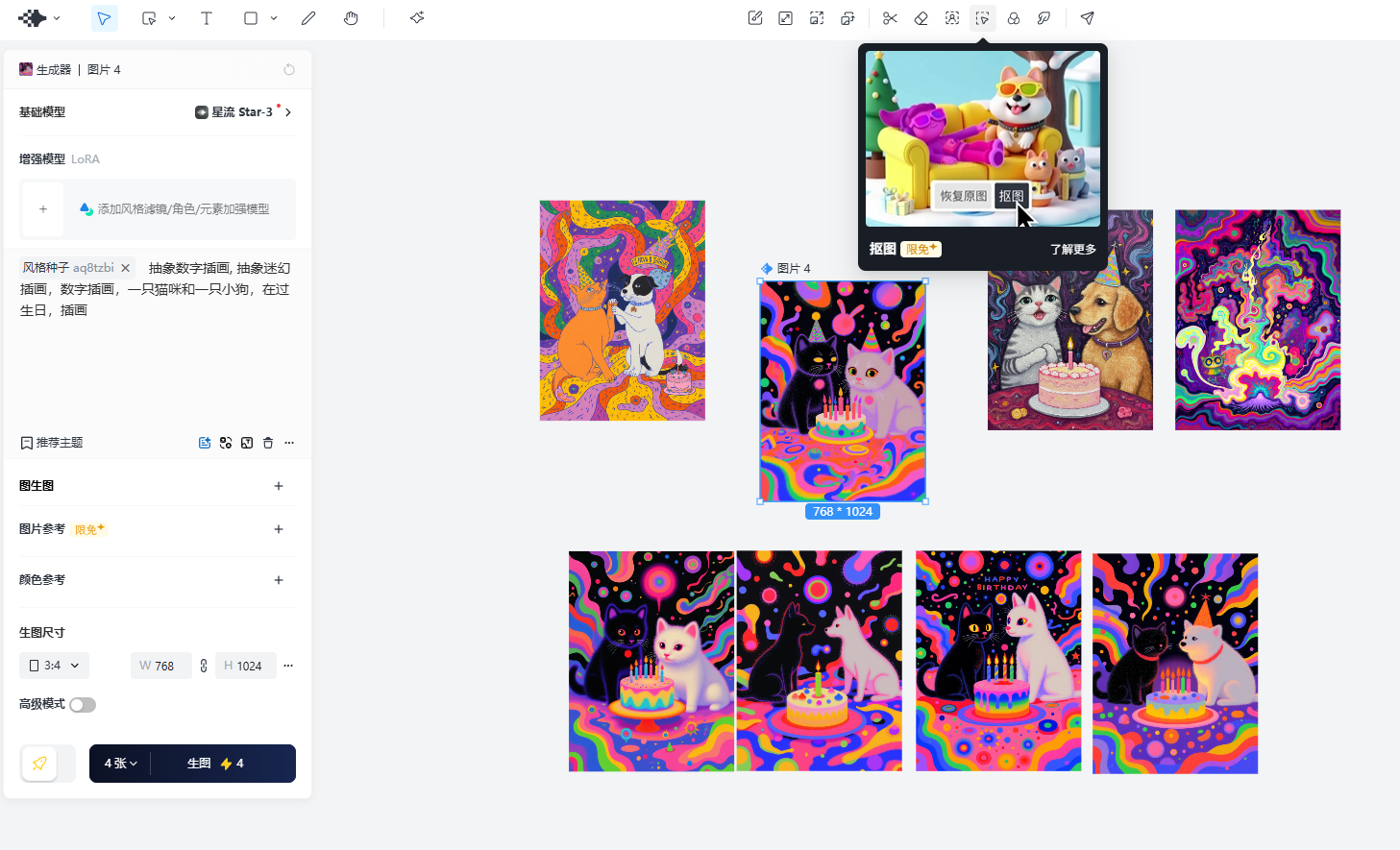
Task: Click the trash icon in prompt toolbar
Action: tap(268, 443)
